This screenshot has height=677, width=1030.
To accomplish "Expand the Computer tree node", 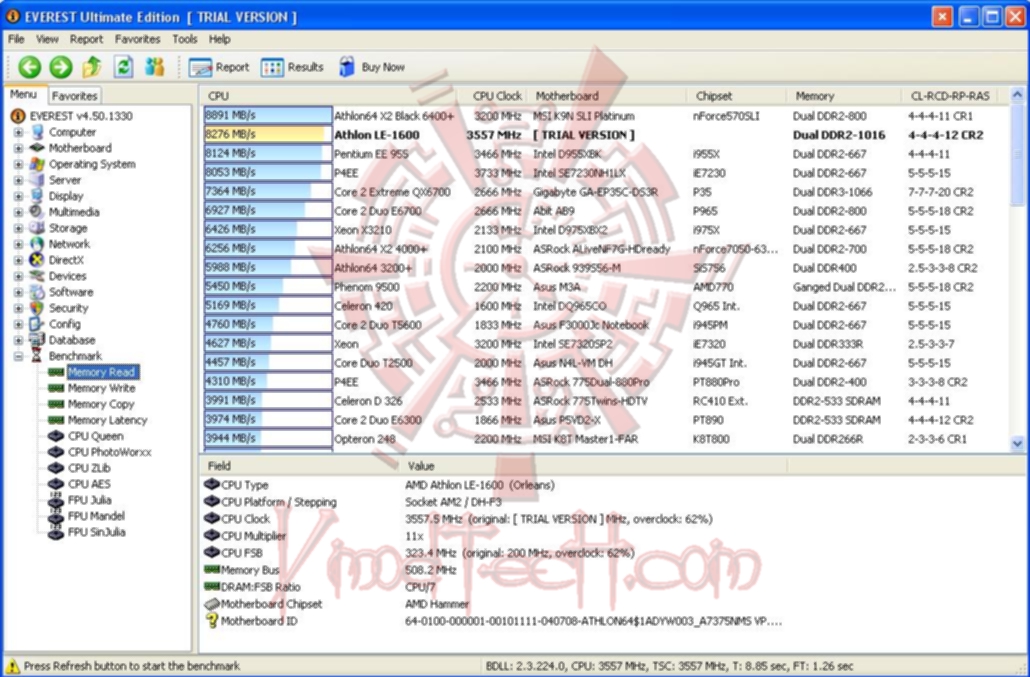I will point(18,132).
